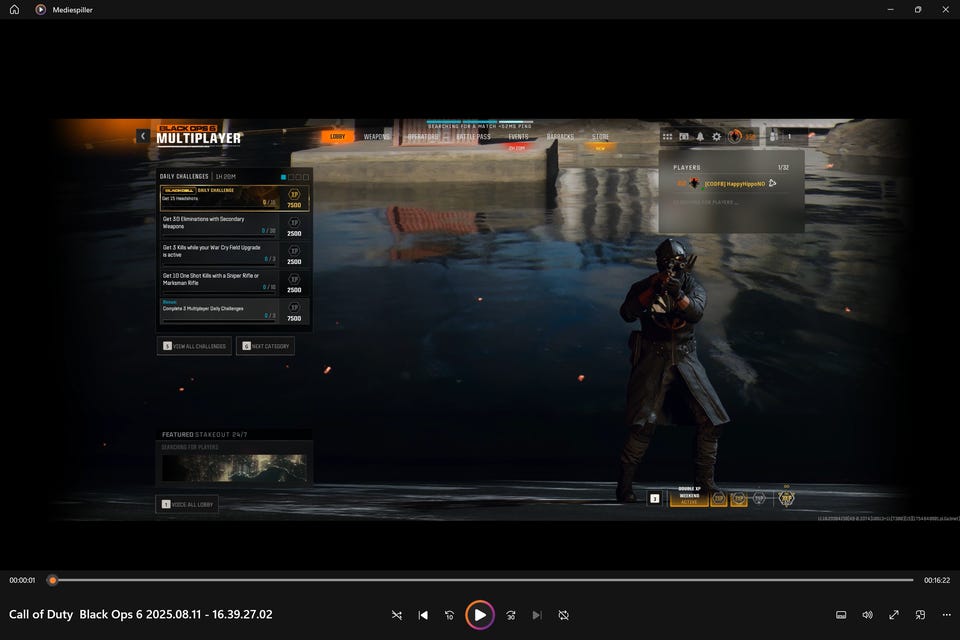Toggle repeat mode

pos(564,615)
